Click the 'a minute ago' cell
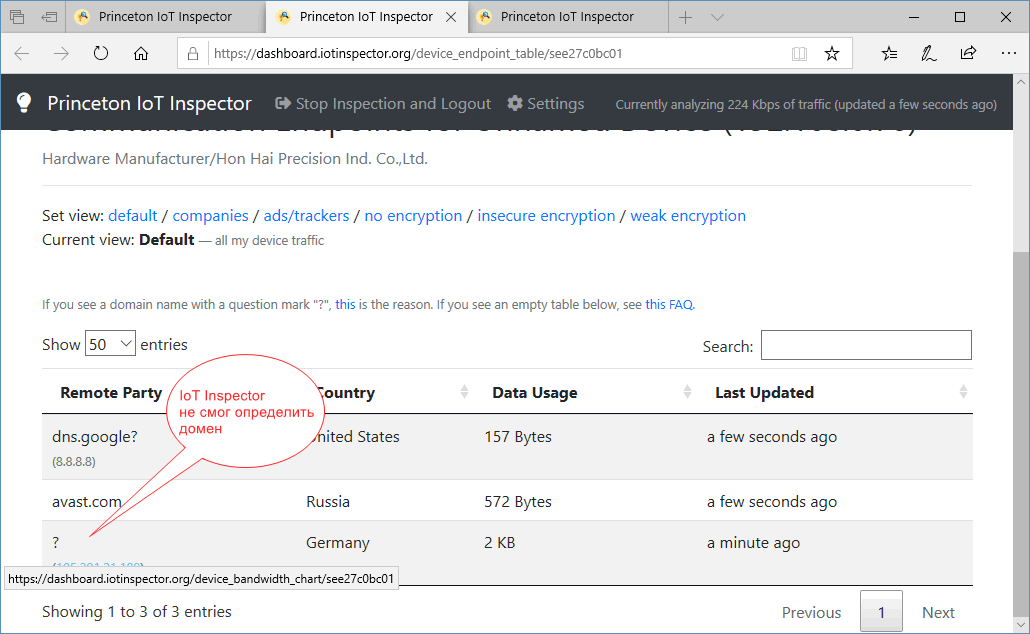 pyautogui.click(x=753, y=543)
